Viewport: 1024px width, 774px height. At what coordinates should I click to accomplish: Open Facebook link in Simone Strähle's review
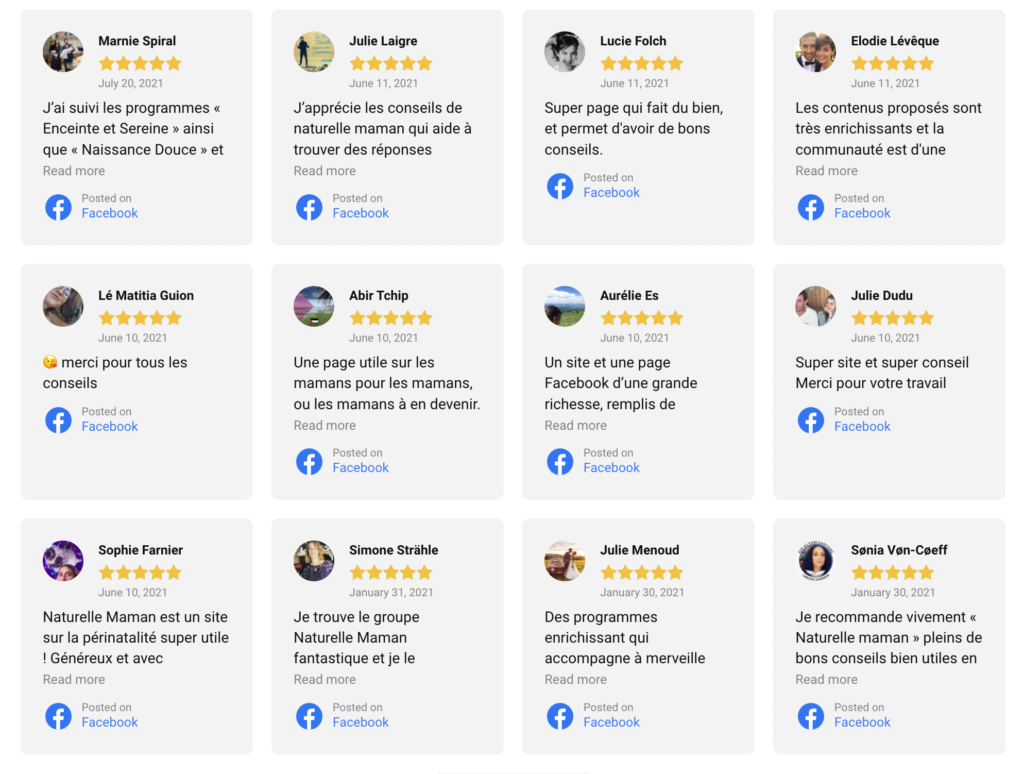pos(361,722)
